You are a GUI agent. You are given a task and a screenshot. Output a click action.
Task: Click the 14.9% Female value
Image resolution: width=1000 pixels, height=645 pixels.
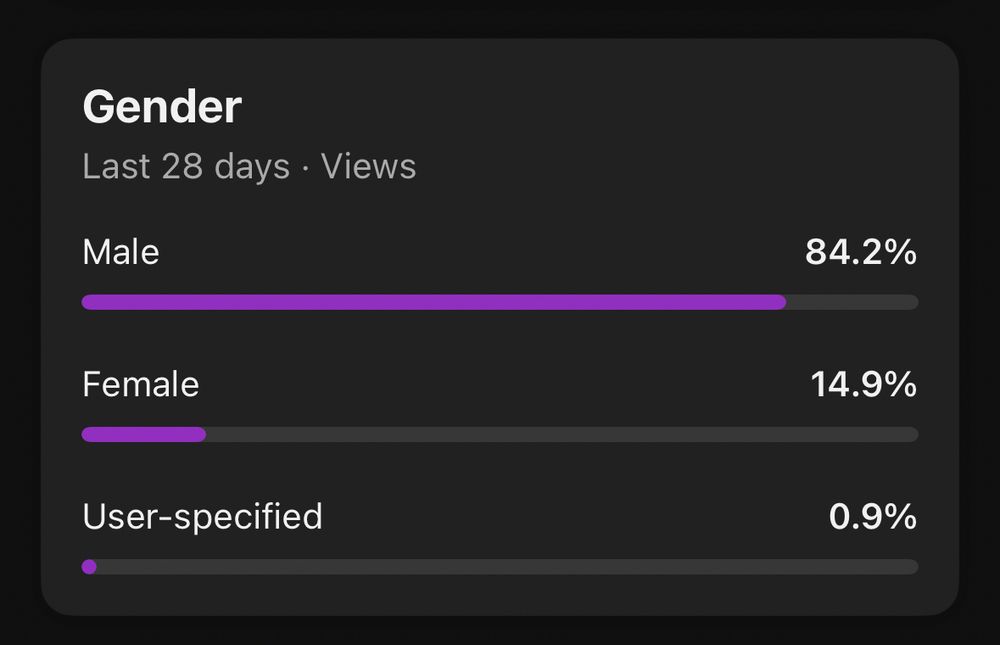pos(863,385)
